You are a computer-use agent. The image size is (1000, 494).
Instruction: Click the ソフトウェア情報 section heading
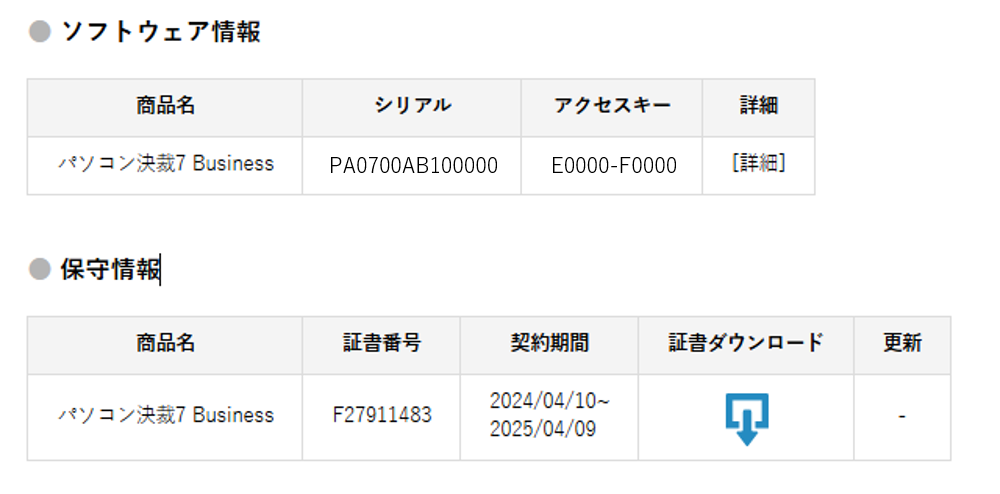[x=161, y=31]
